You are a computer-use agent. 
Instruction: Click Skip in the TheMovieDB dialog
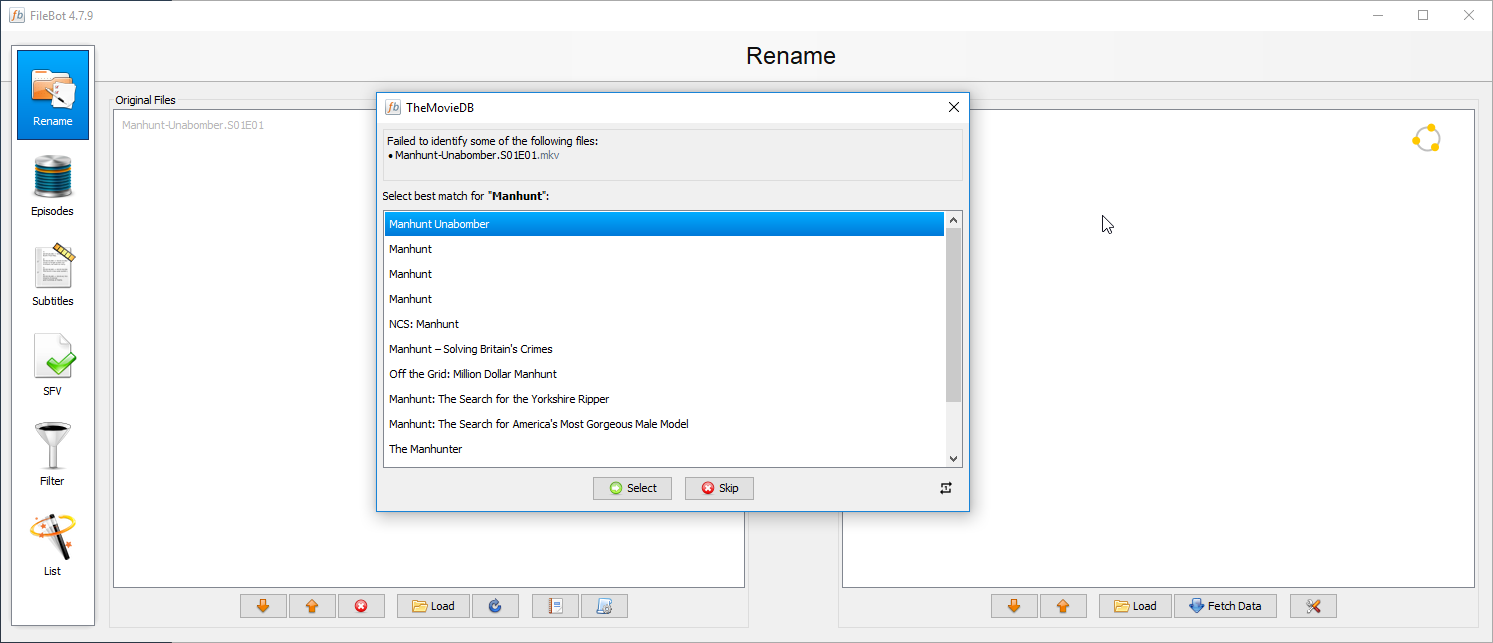pos(719,488)
